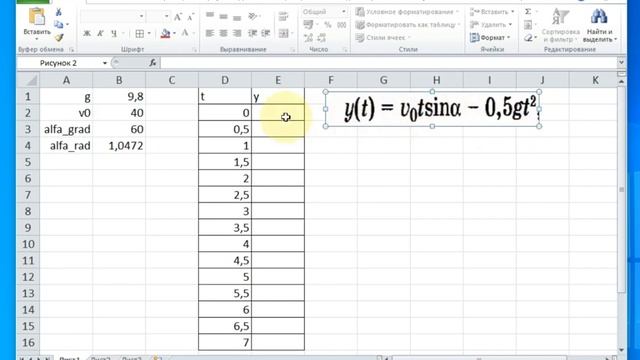
Task: Apply the percent style % button
Action: (328, 25)
